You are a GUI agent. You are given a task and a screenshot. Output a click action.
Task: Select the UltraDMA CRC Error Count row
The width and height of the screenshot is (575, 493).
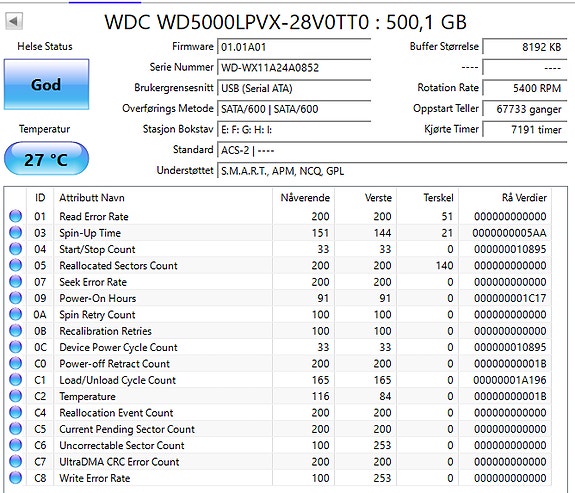(x=278, y=461)
